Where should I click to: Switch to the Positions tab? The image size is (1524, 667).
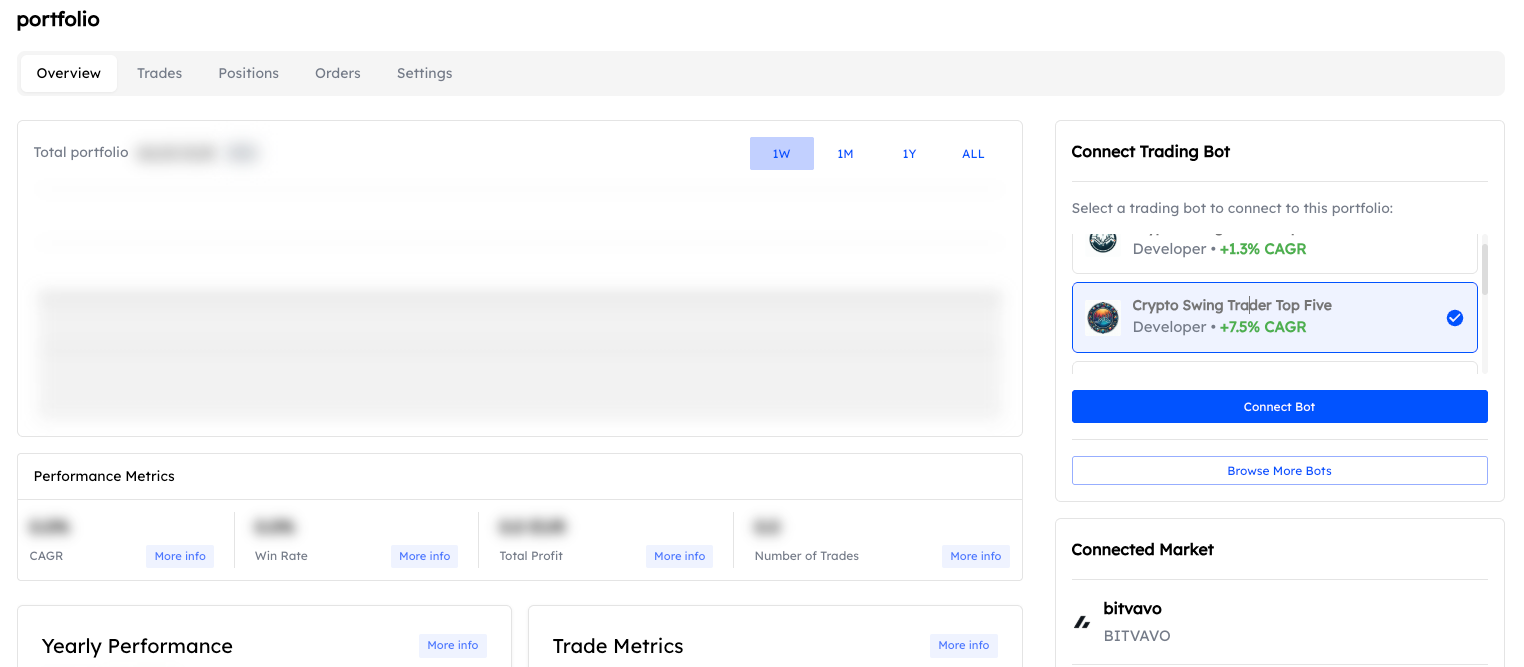[248, 72]
